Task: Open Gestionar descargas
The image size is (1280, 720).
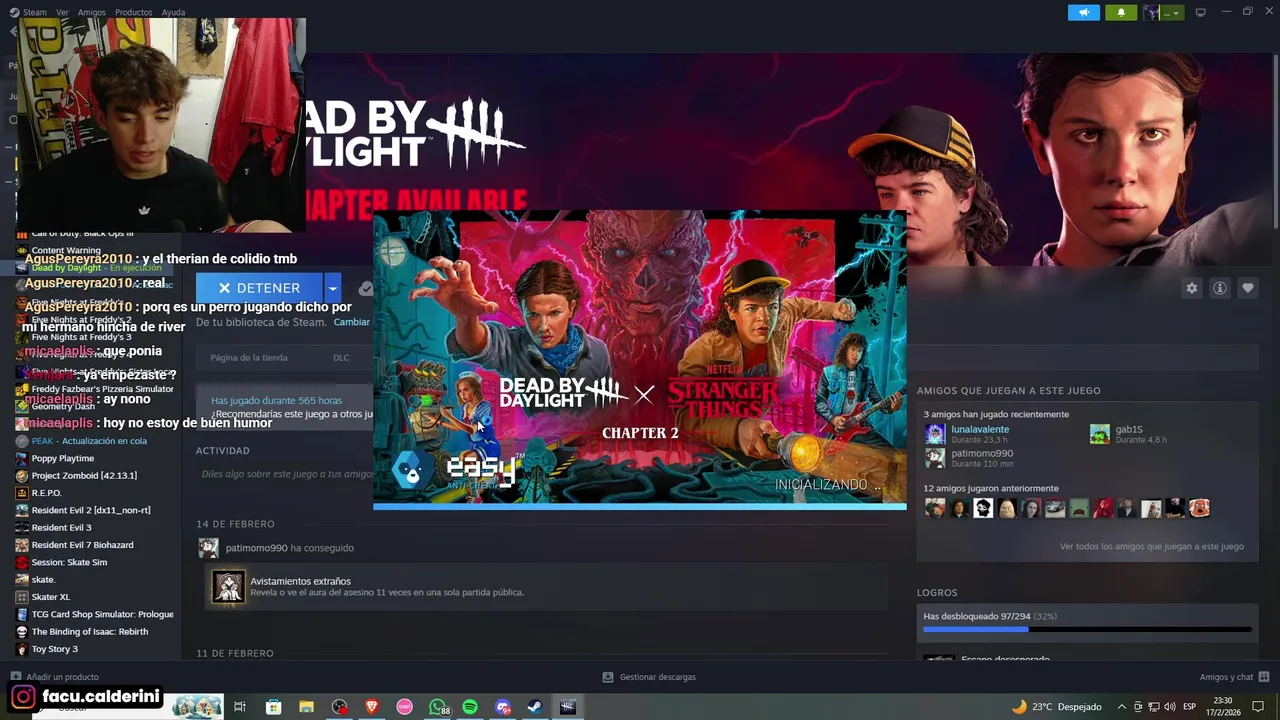Action: pyautogui.click(x=649, y=677)
